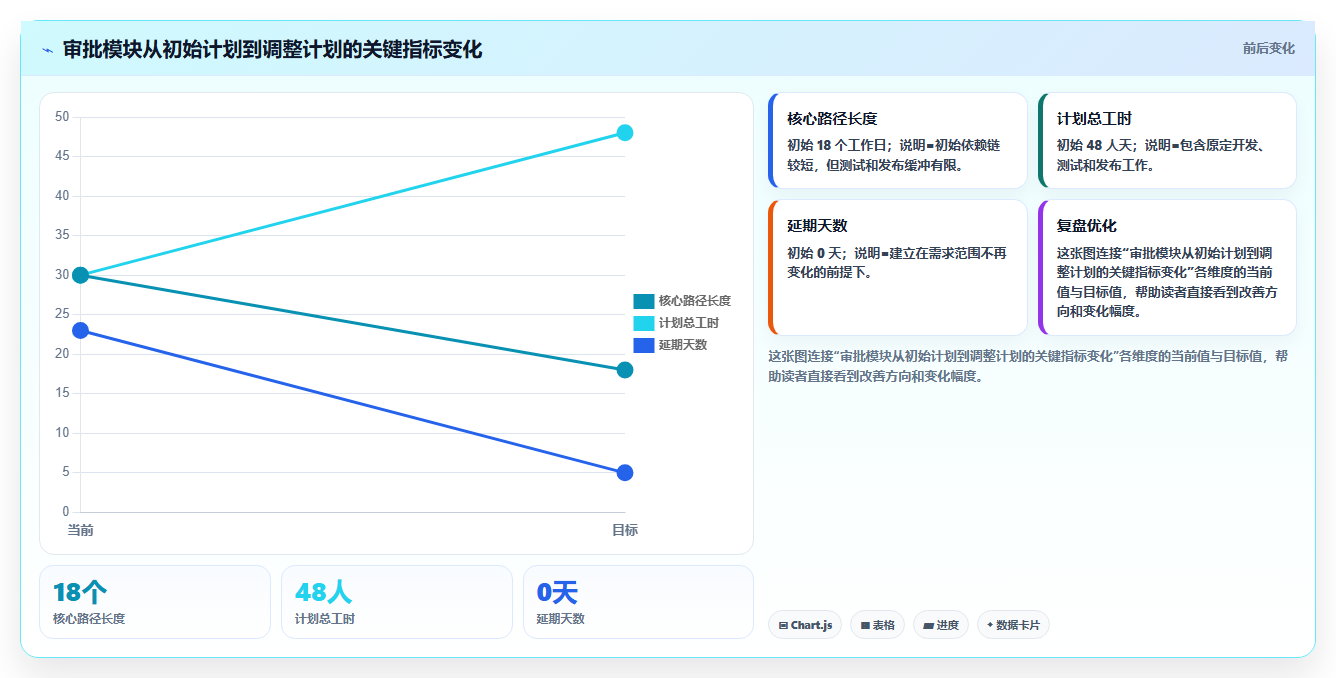Click the description starting 初始 0 天

tap(897, 262)
